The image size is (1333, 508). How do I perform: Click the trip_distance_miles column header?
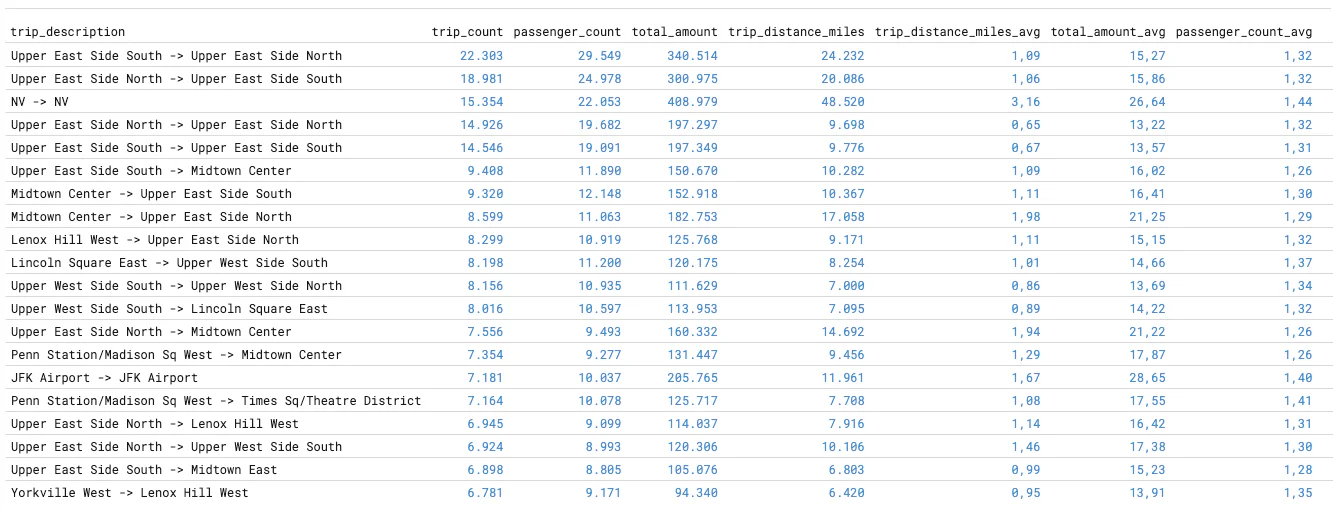[x=796, y=32]
